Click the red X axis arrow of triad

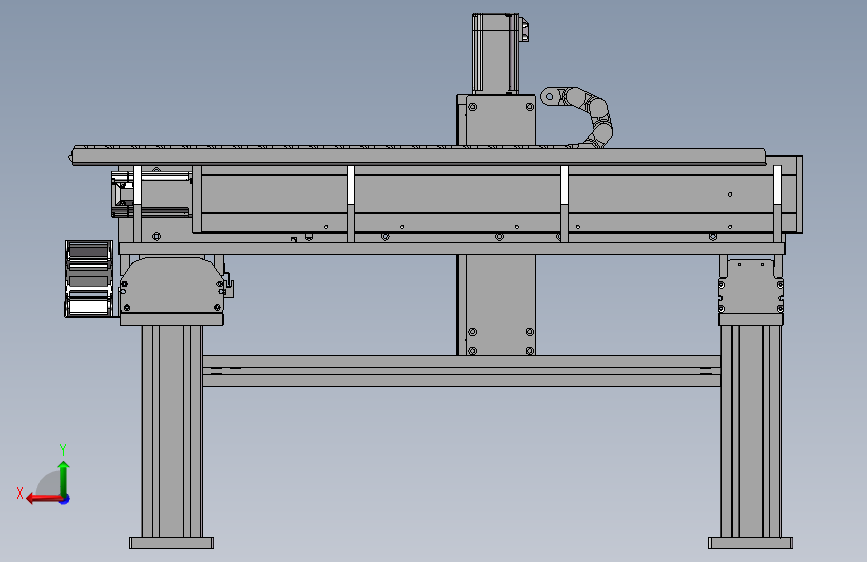tap(43, 499)
